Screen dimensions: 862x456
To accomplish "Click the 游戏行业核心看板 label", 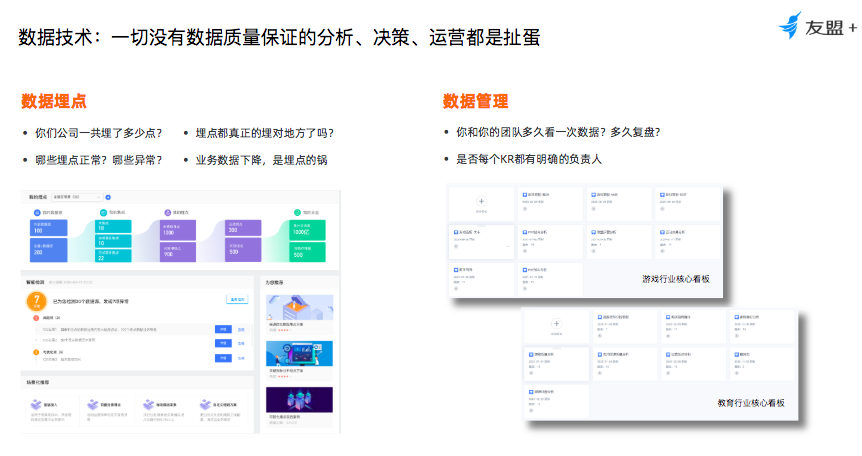I will [676, 279].
